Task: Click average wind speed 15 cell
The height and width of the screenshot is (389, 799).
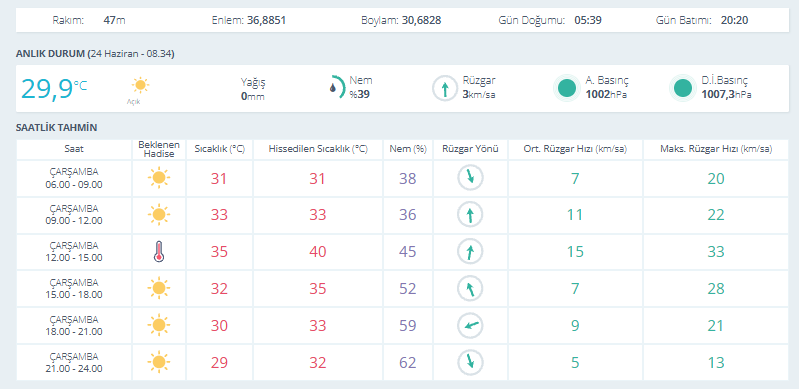Action: click(575, 252)
